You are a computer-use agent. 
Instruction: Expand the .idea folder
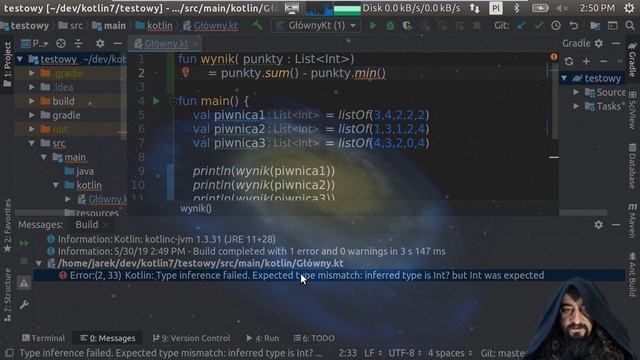click(32, 87)
